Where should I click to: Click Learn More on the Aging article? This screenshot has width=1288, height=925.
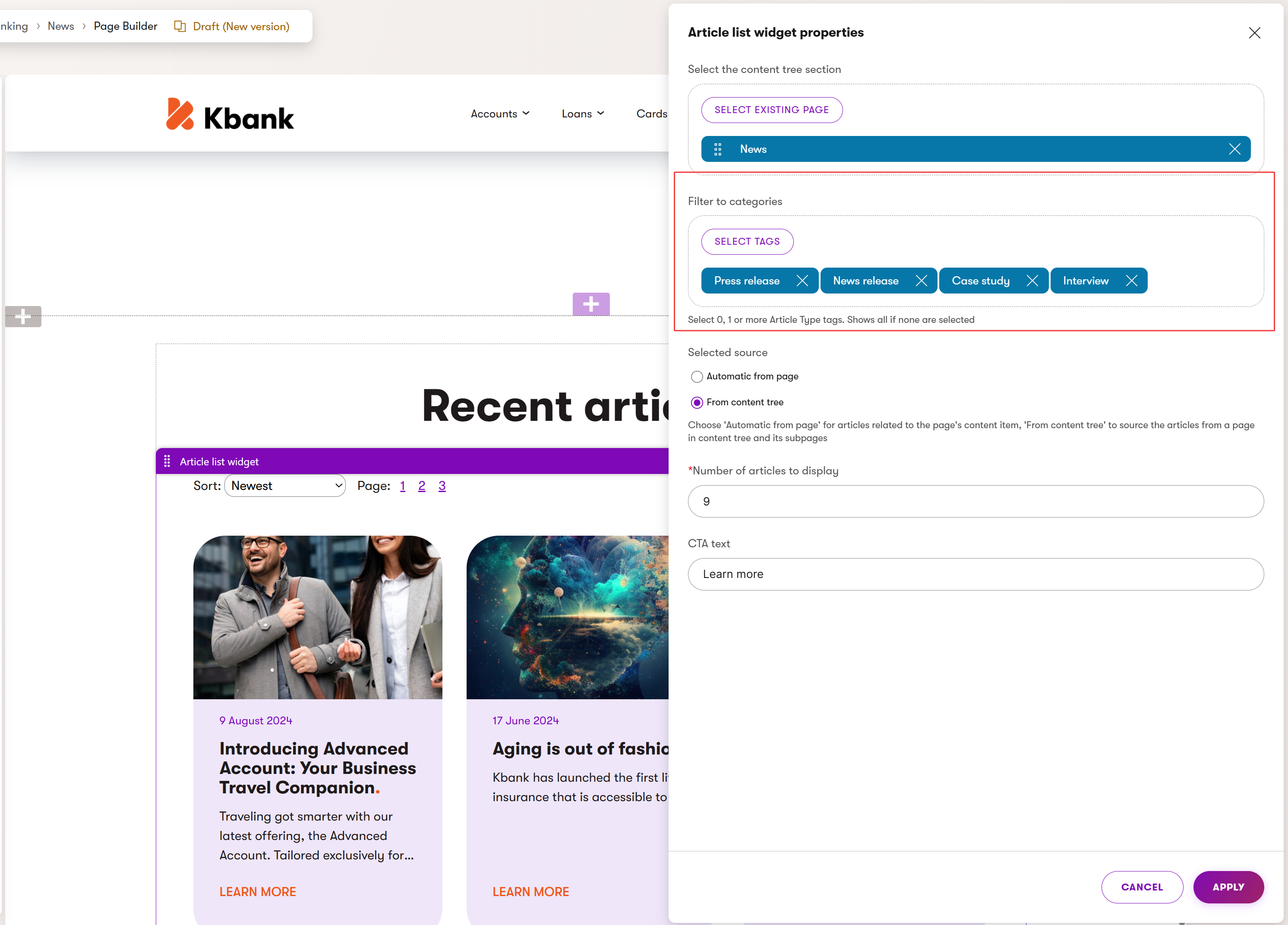tap(531, 892)
